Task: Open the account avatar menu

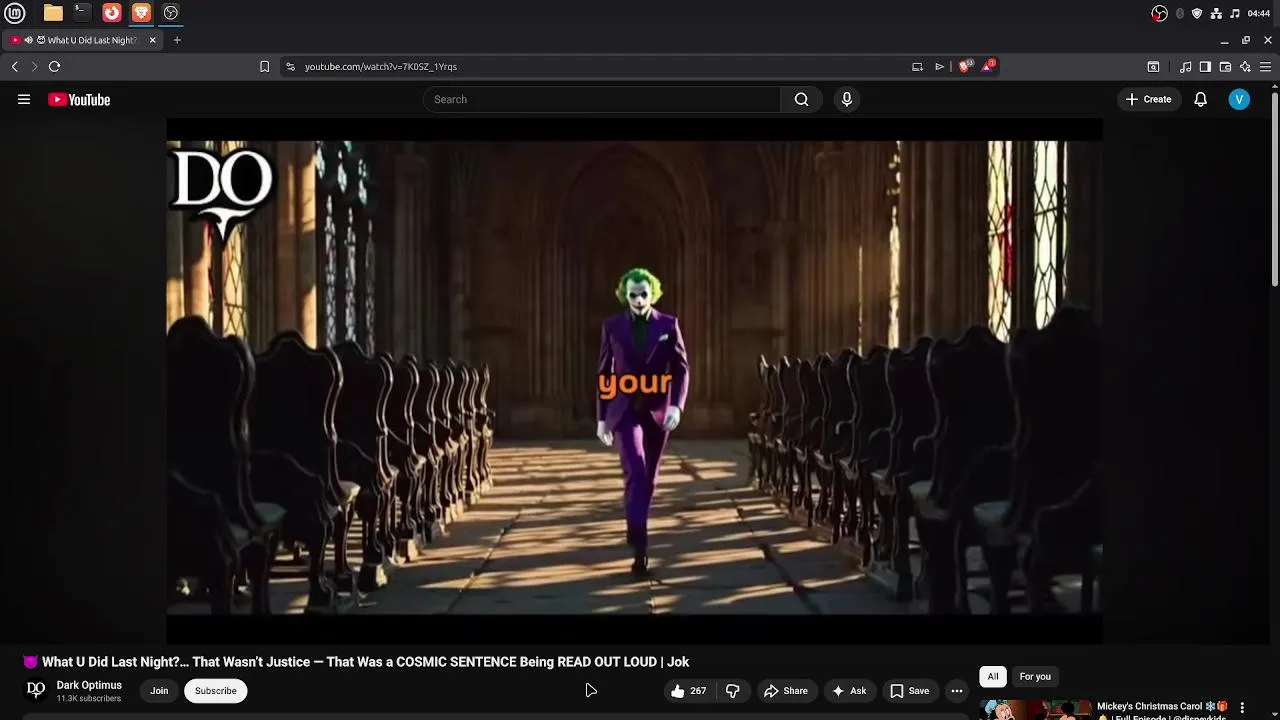Action: (1239, 99)
